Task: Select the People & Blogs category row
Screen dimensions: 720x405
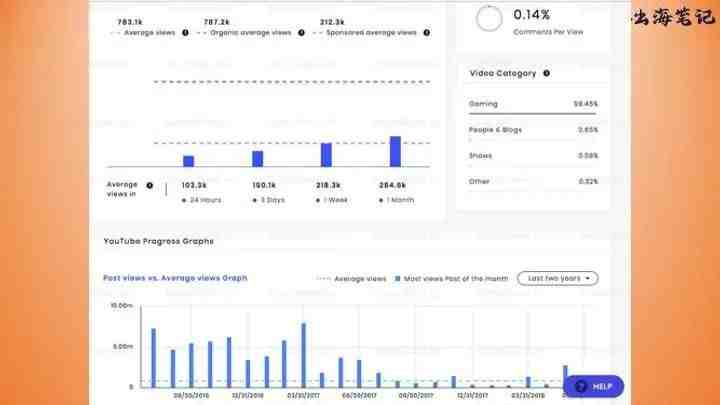Action: click(533, 129)
